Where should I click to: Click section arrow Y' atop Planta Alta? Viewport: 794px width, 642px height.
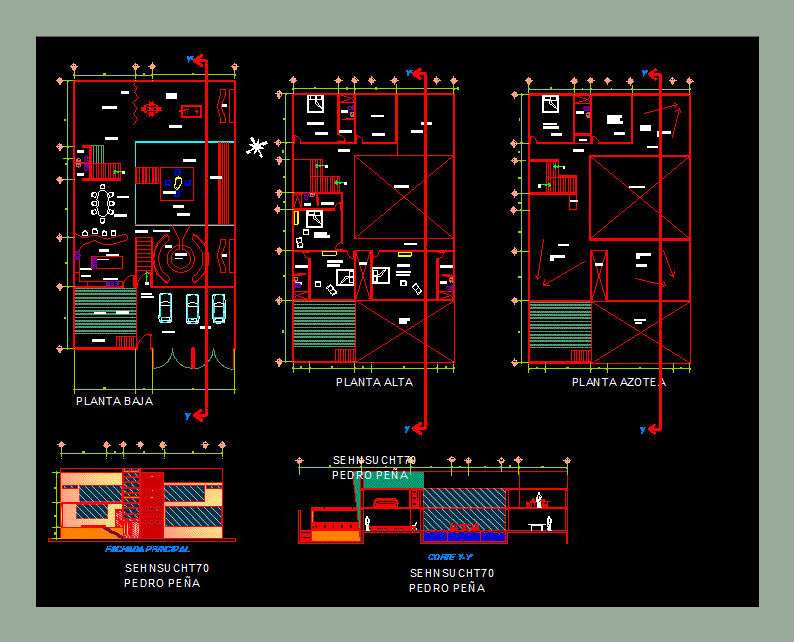tap(417, 74)
